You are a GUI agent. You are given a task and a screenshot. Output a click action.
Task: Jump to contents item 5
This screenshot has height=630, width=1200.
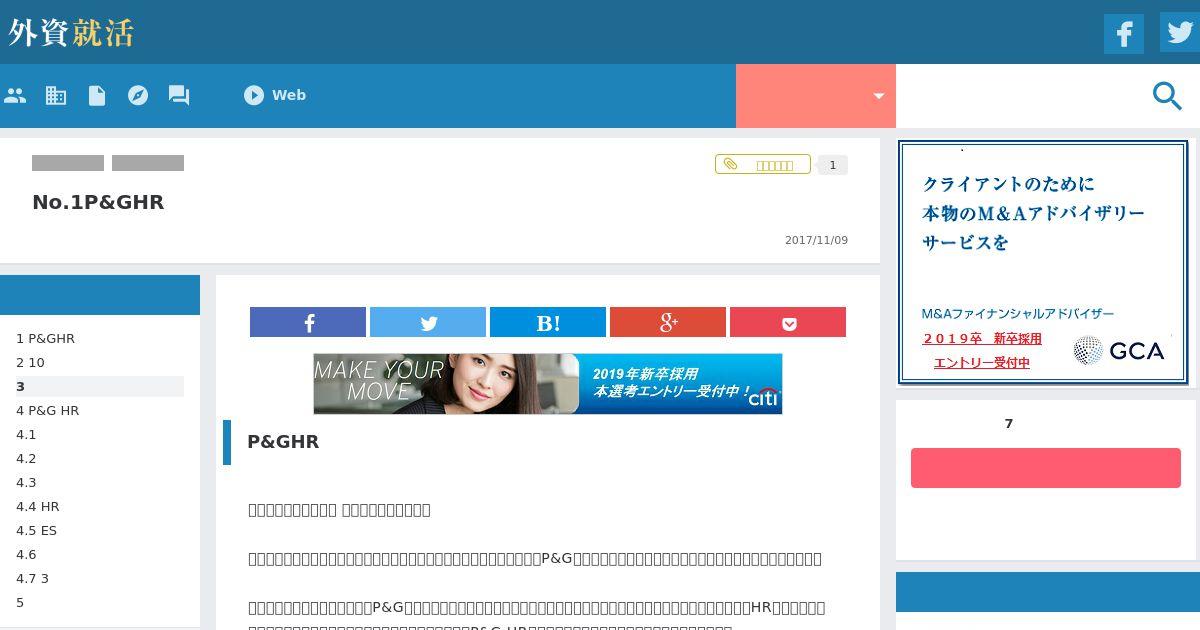click(20, 602)
